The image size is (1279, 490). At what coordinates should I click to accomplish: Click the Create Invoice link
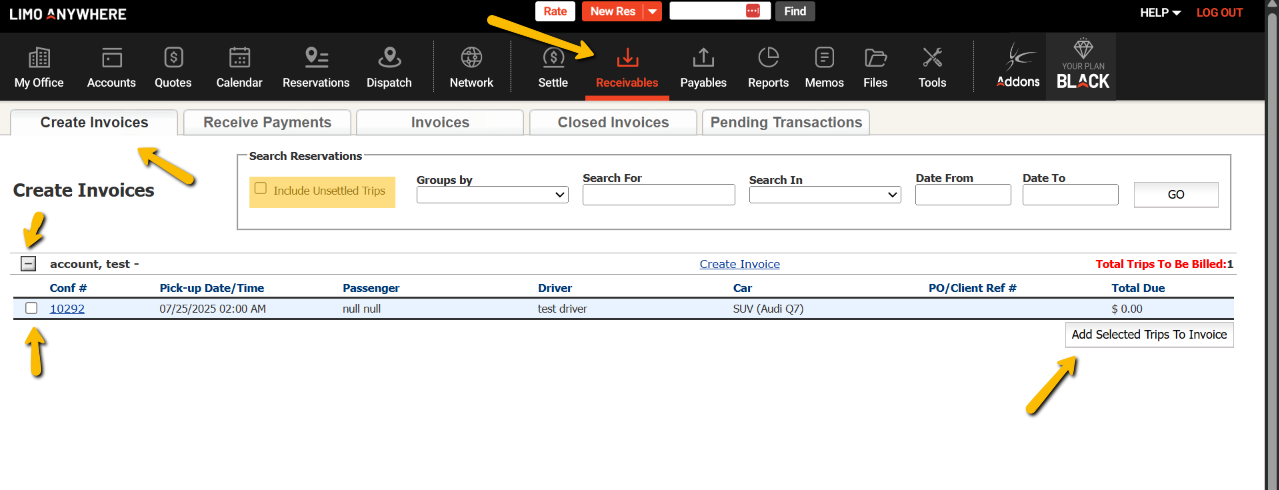pos(739,264)
